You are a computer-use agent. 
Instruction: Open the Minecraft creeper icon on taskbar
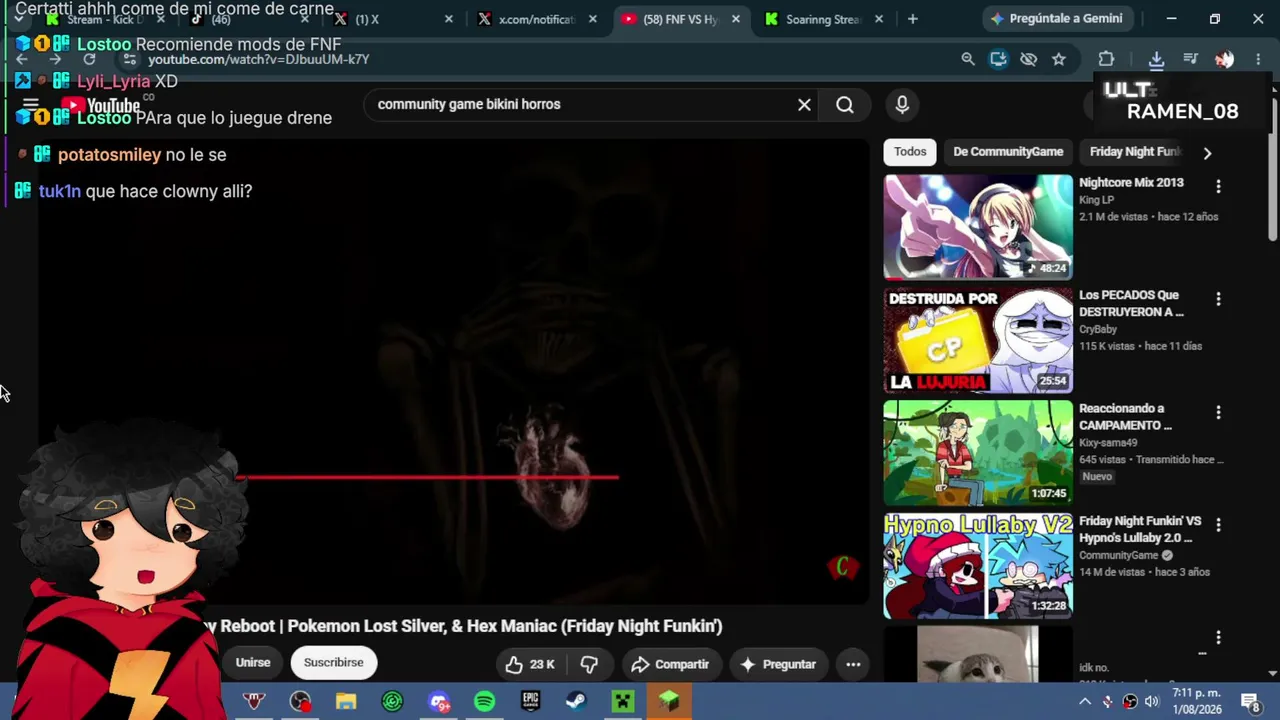point(622,702)
